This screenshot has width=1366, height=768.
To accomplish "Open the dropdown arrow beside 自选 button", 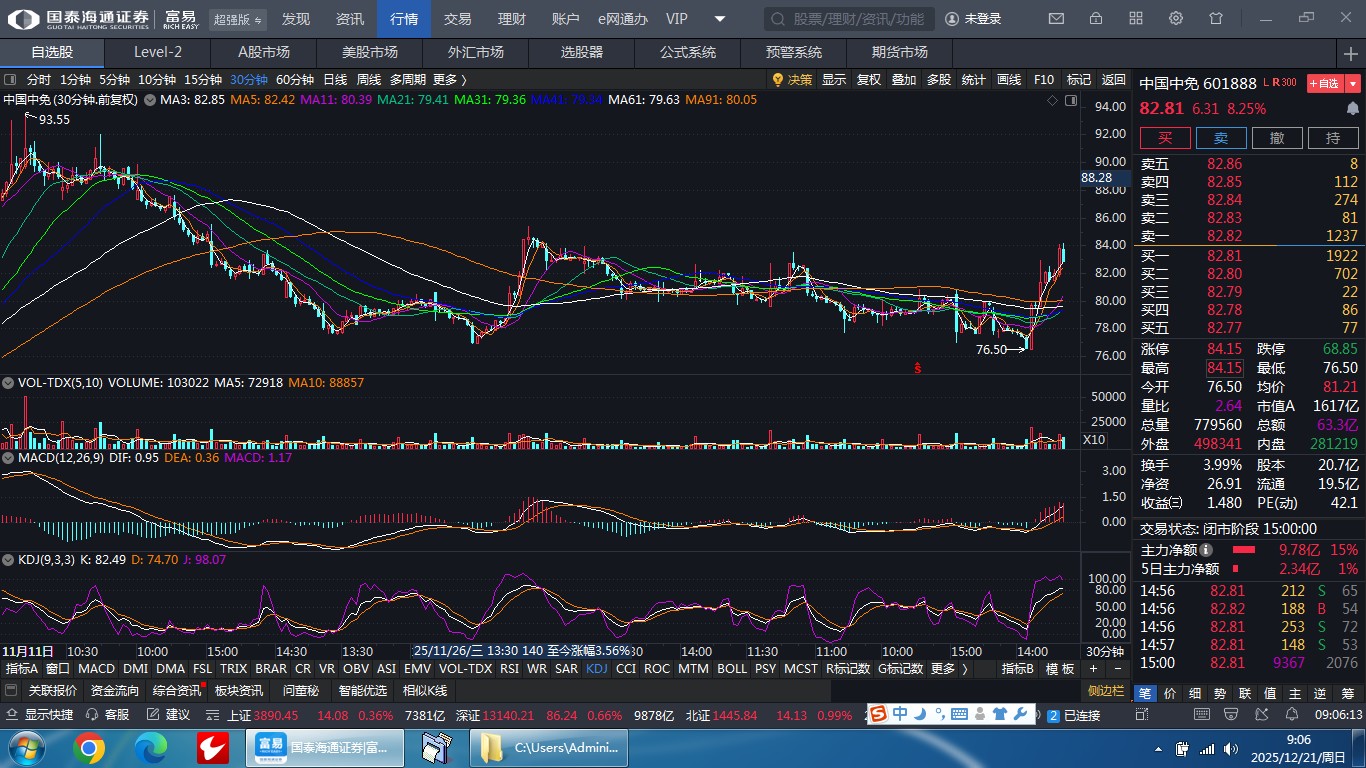I will 1353,83.
